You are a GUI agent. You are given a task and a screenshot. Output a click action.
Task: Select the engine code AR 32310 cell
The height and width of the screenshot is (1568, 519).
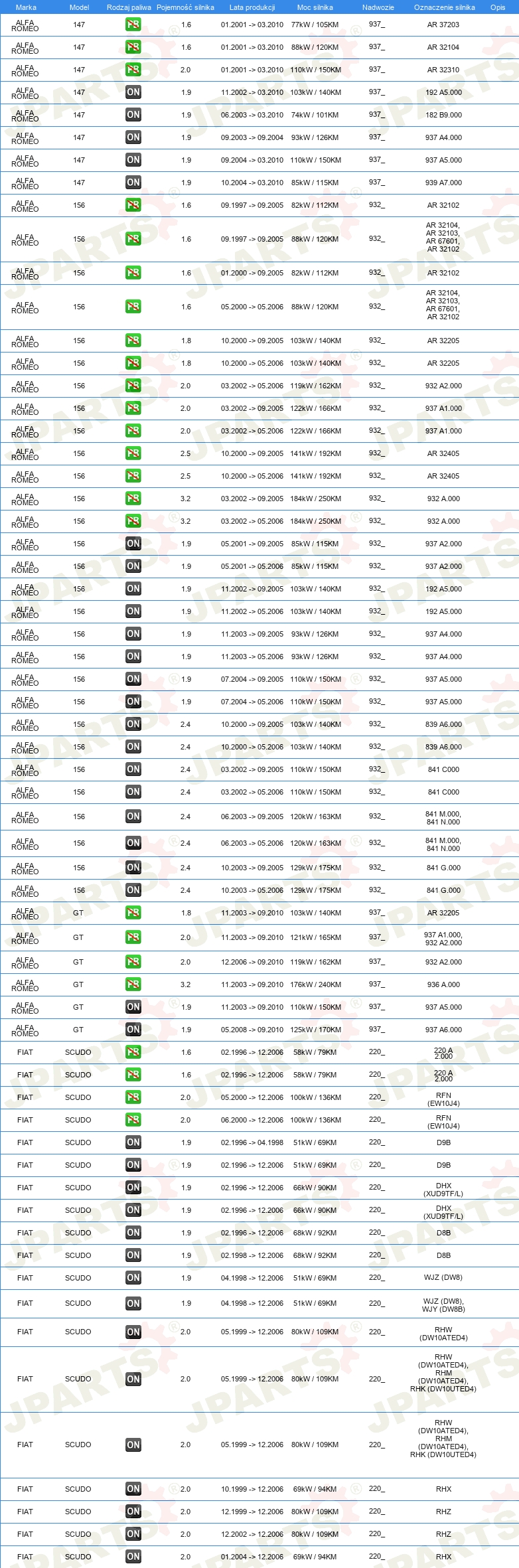coord(443,70)
